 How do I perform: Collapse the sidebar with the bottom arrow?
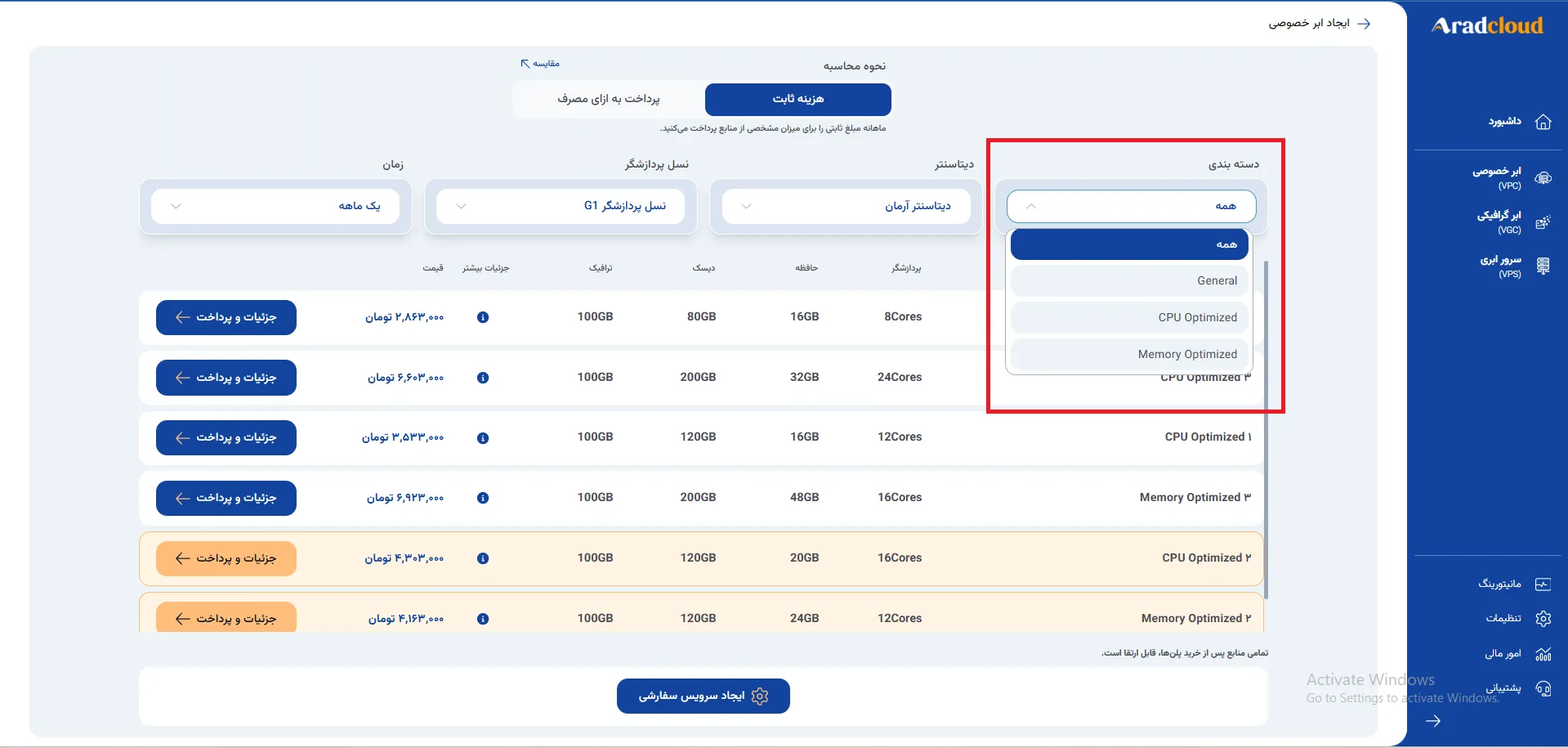1433,721
